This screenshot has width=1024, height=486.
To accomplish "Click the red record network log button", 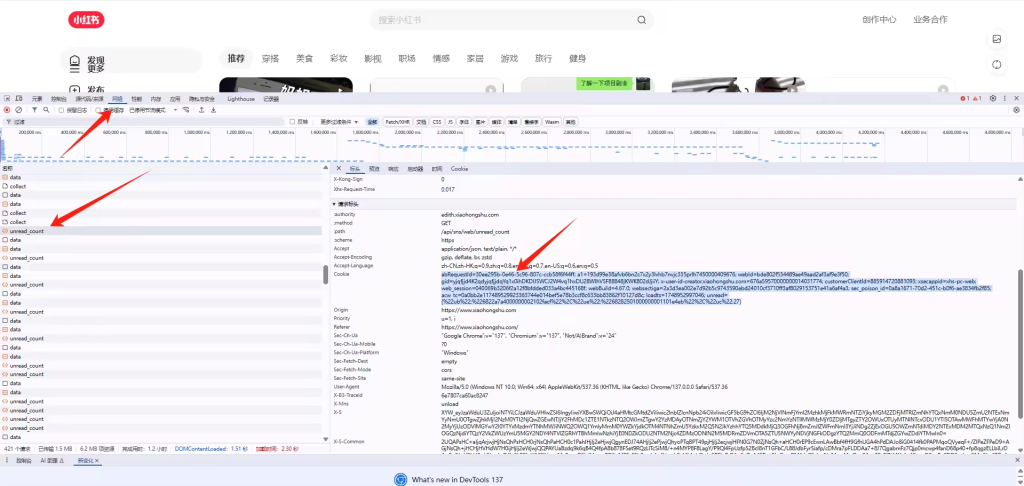I will click(7, 110).
